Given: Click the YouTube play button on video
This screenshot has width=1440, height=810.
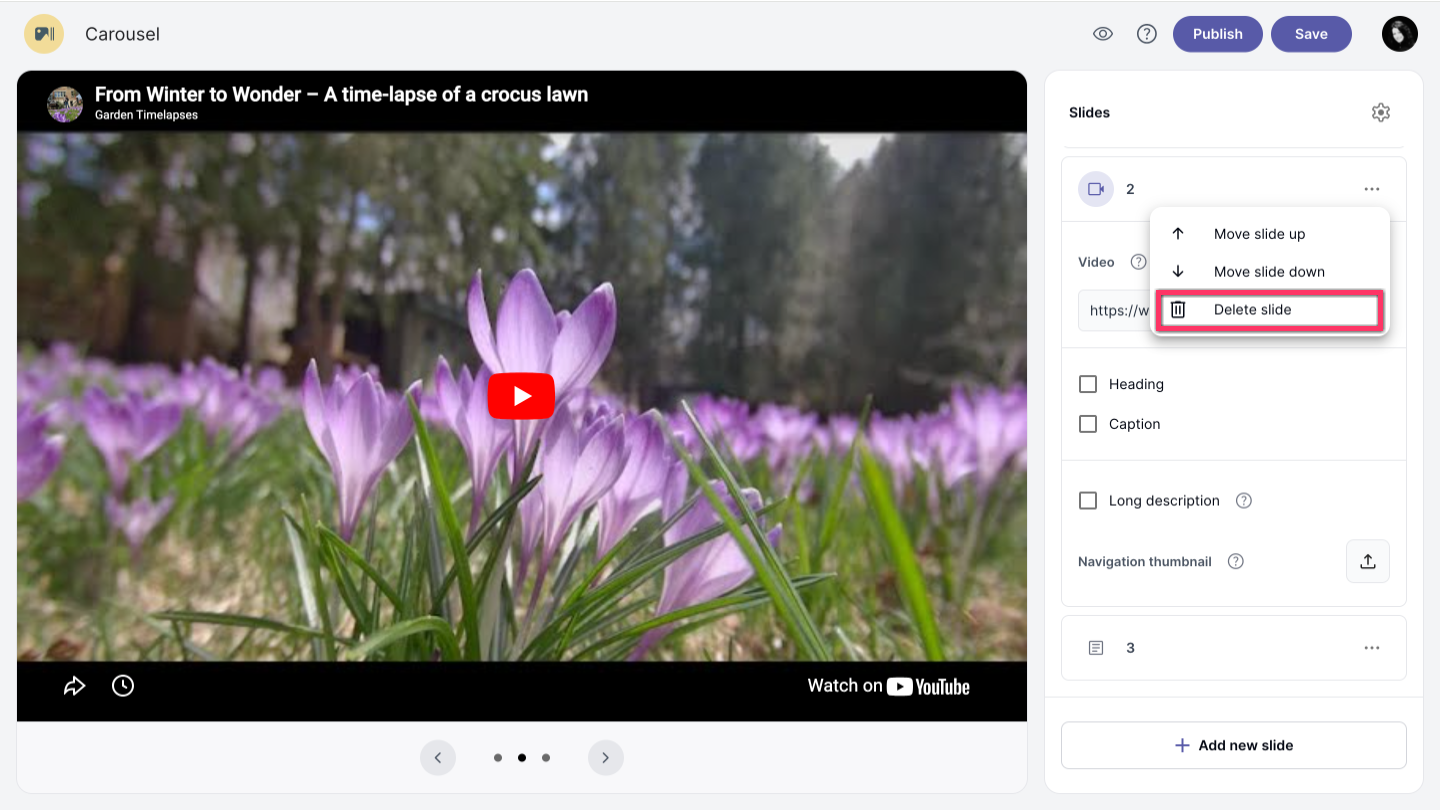Looking at the screenshot, I should (x=521, y=396).
